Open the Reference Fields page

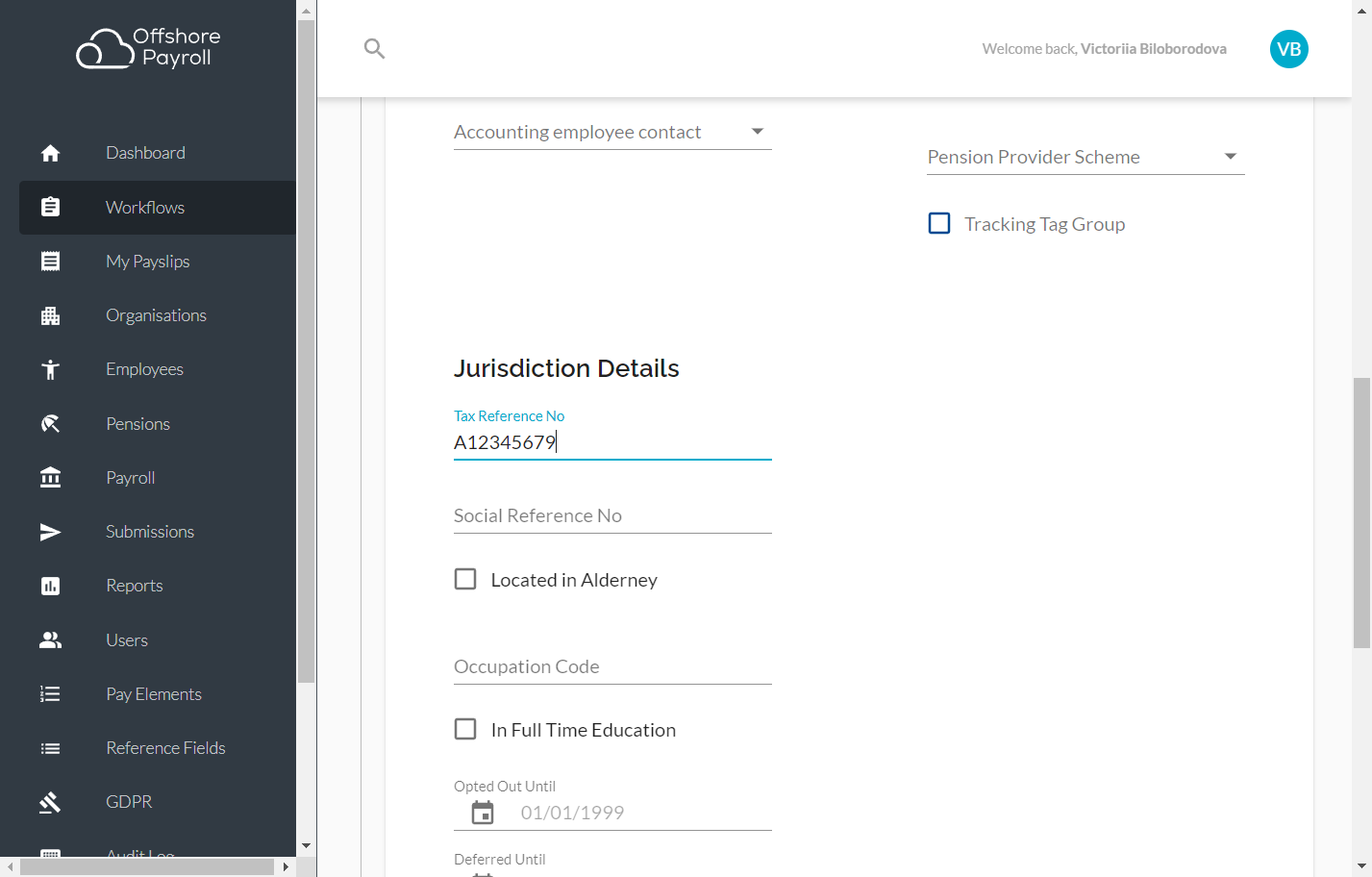tap(158, 748)
